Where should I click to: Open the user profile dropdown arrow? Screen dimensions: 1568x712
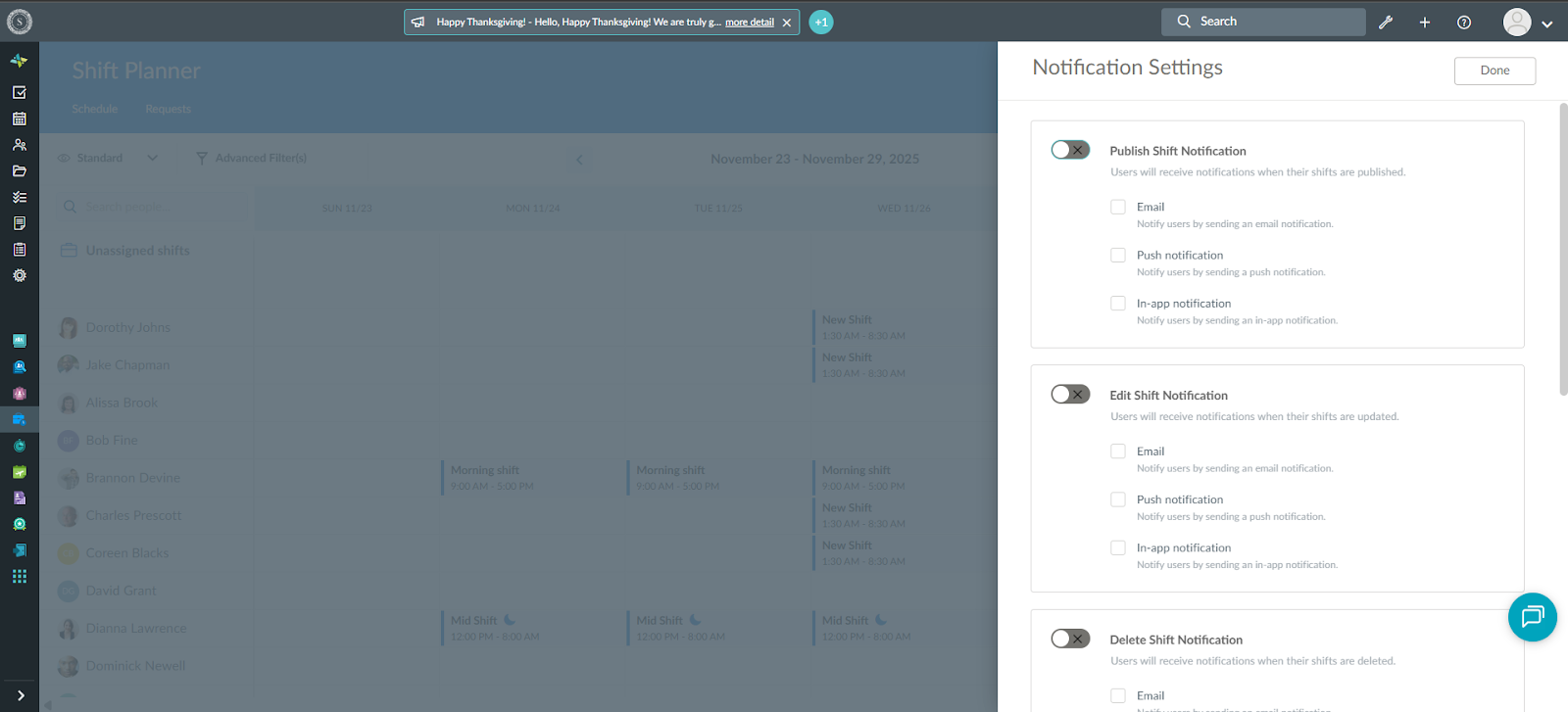pyautogui.click(x=1547, y=24)
